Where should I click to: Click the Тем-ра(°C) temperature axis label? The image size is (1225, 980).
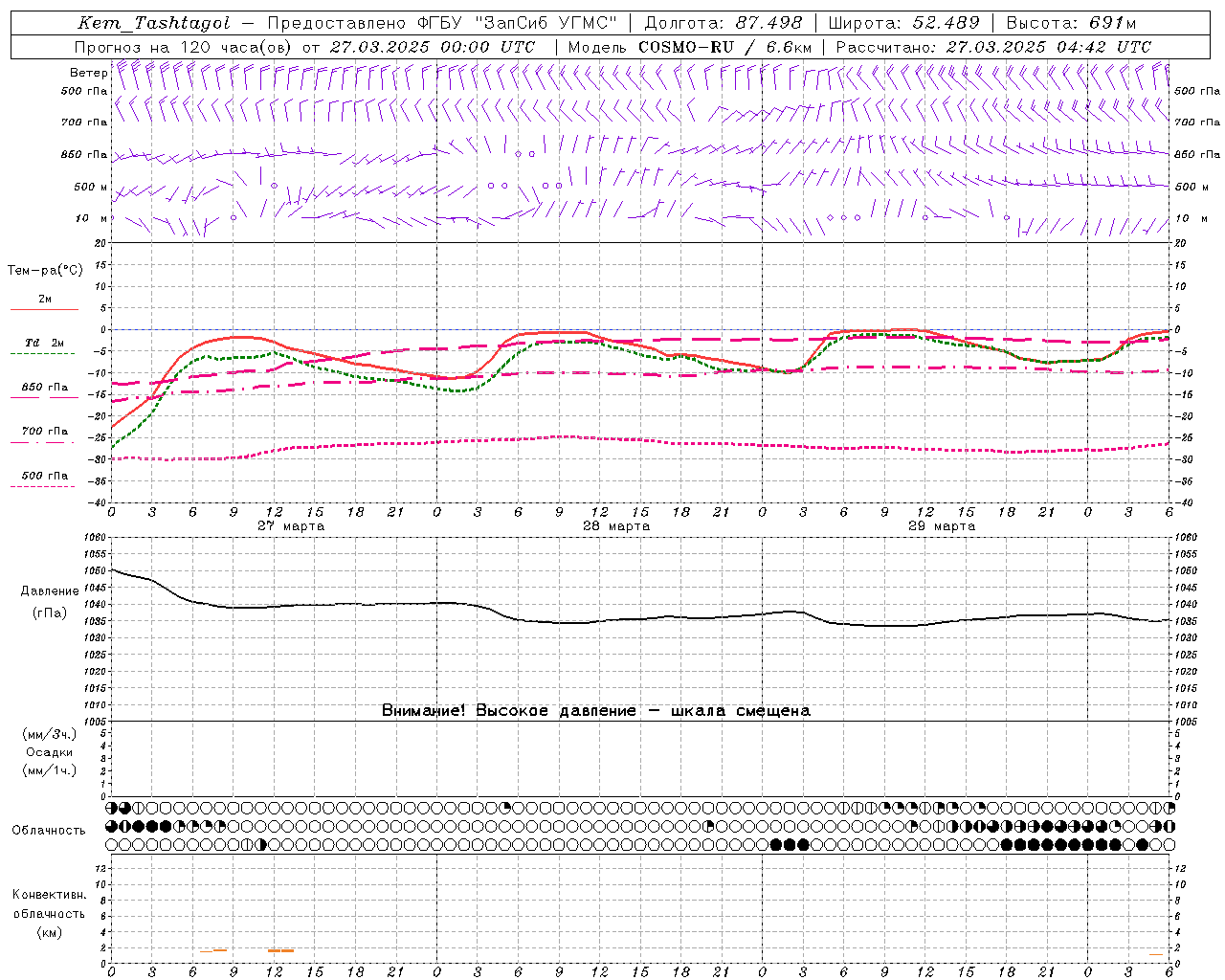(x=45, y=271)
